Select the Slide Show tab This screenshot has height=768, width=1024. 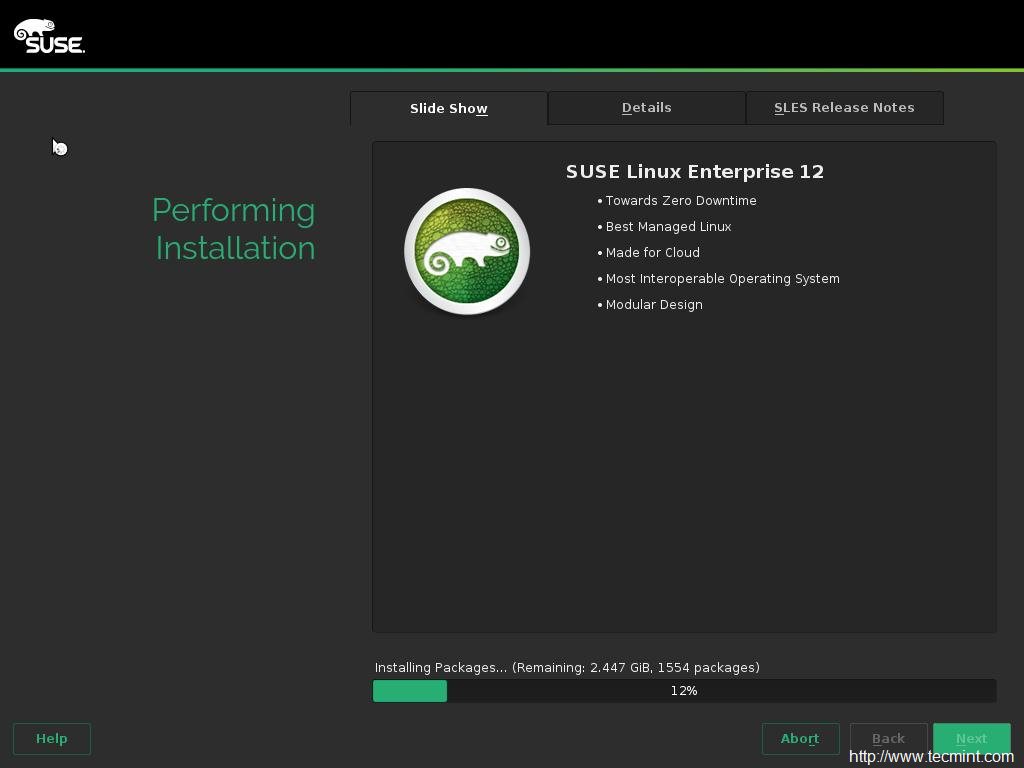(448, 108)
